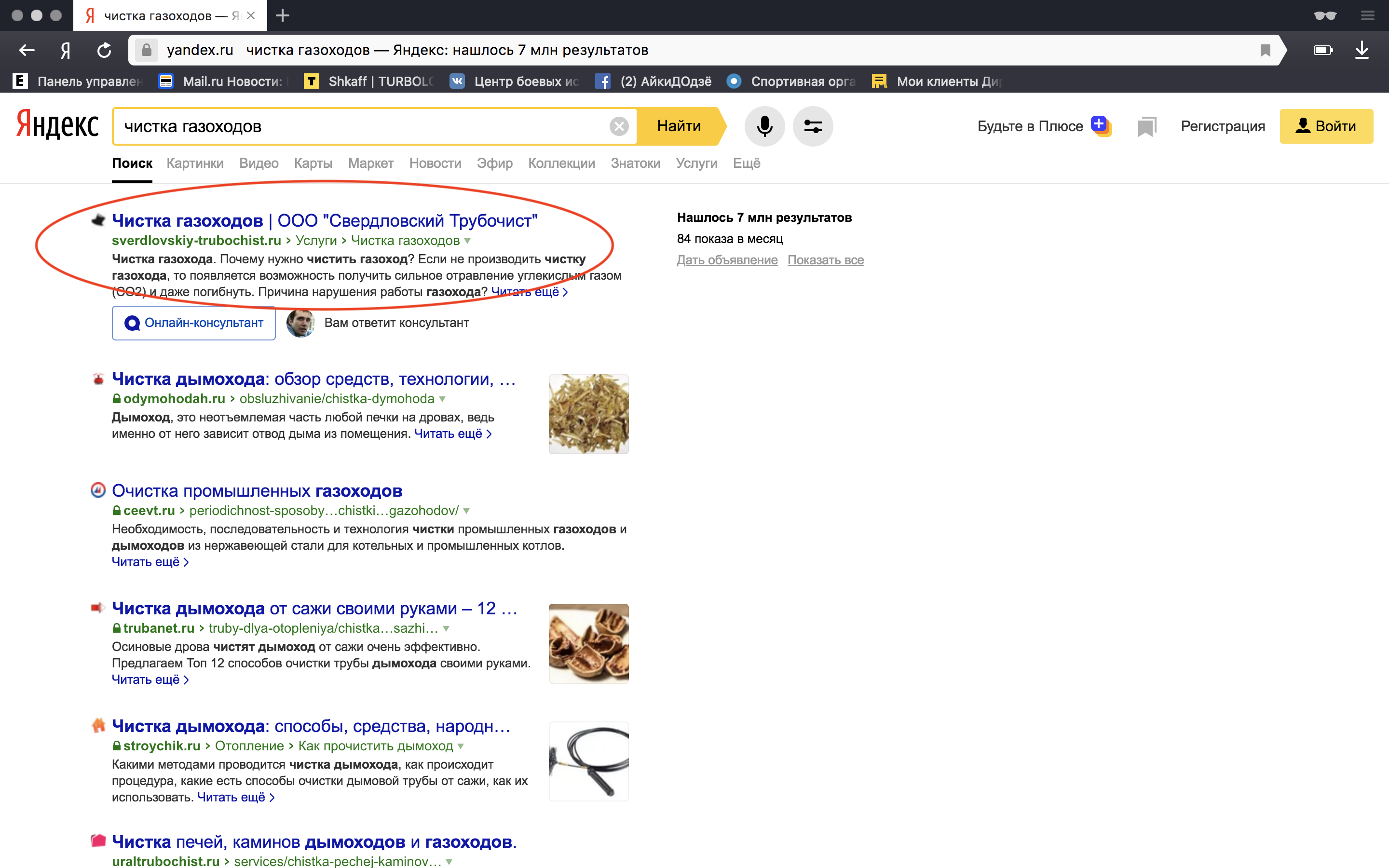Open search settings sliders icon

812,126
